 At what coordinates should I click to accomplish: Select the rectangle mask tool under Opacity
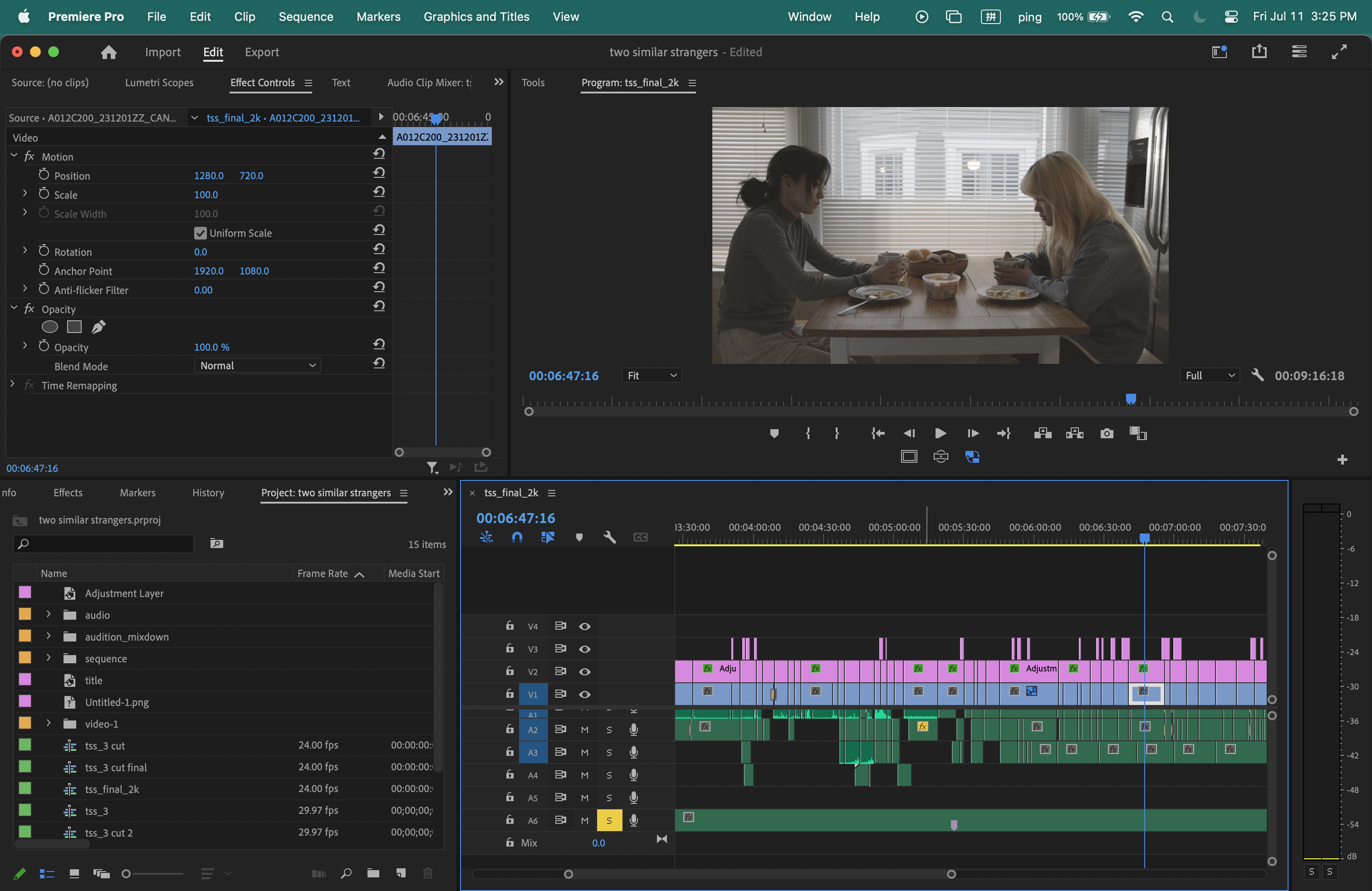pos(74,328)
